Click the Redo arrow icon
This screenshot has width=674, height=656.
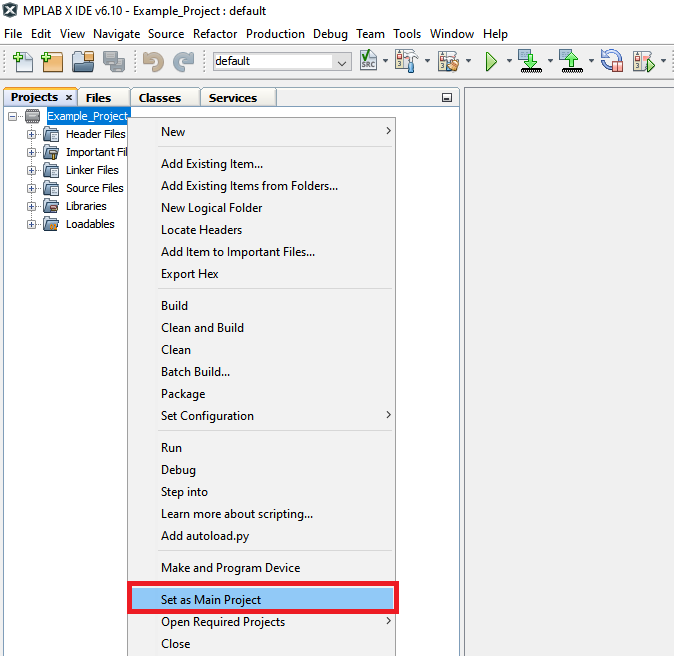pos(184,61)
